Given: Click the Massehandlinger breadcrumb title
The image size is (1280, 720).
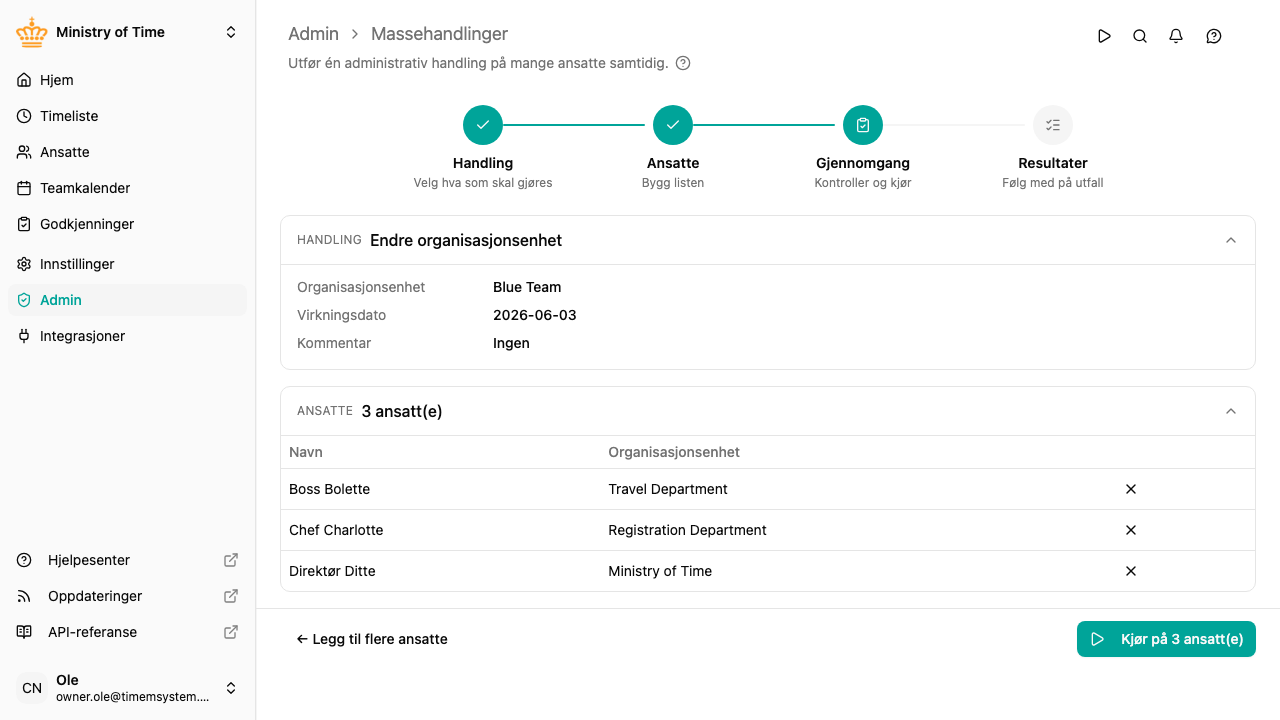Looking at the screenshot, I should tap(440, 34).
